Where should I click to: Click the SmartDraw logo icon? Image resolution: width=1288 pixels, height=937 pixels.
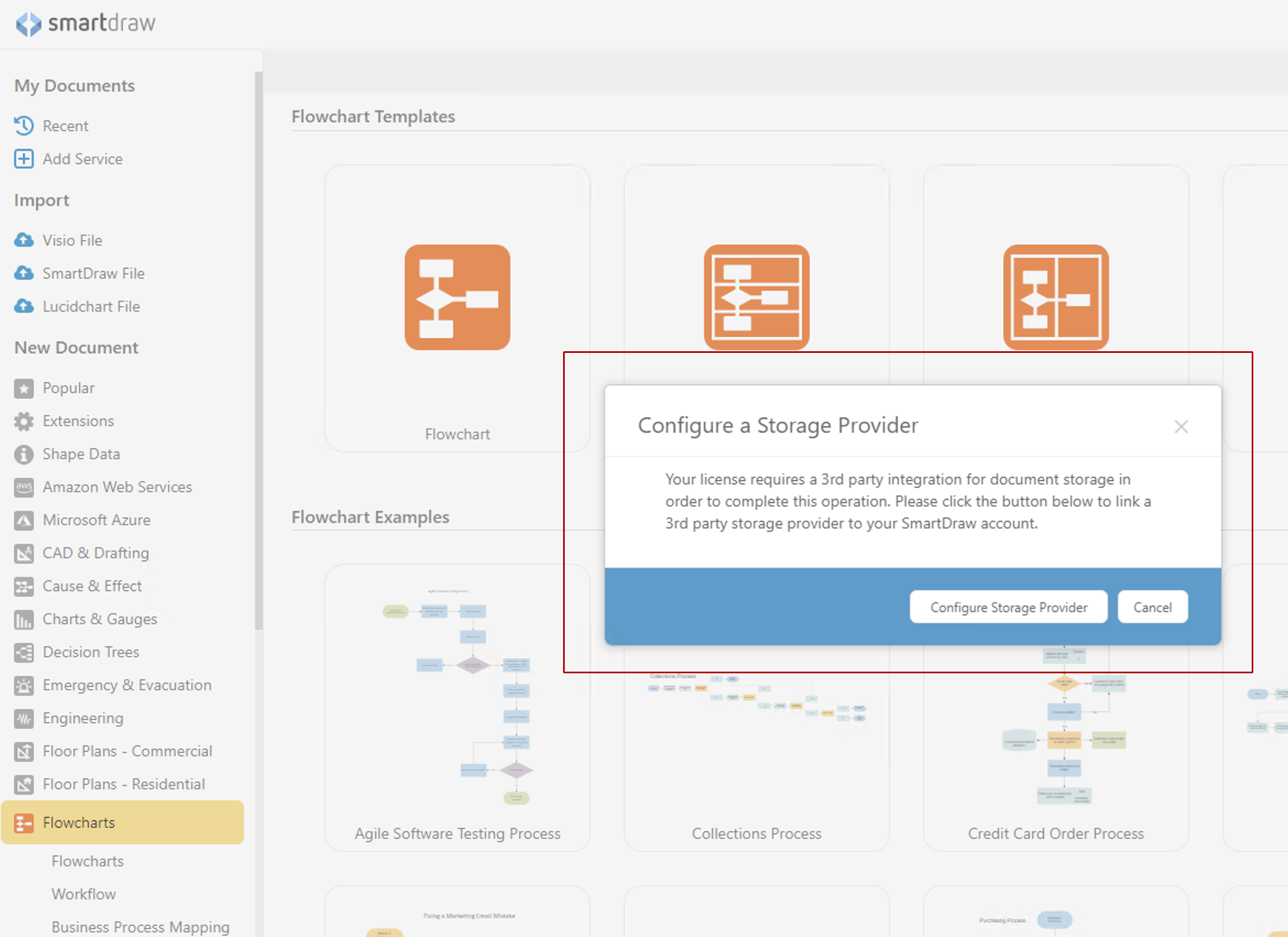pos(29,24)
